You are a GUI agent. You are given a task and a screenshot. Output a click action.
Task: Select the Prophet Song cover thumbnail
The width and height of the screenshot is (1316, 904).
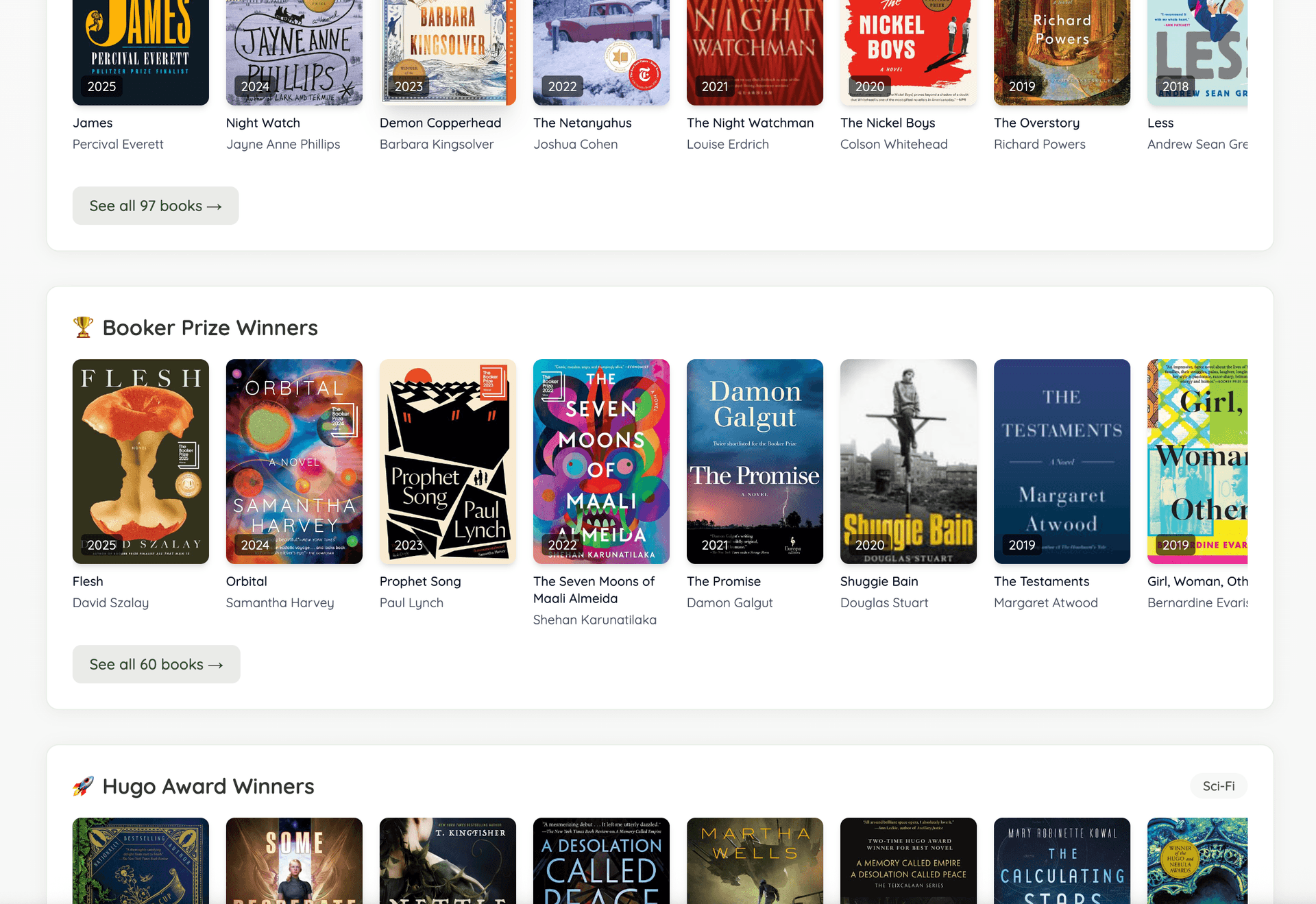tap(448, 461)
